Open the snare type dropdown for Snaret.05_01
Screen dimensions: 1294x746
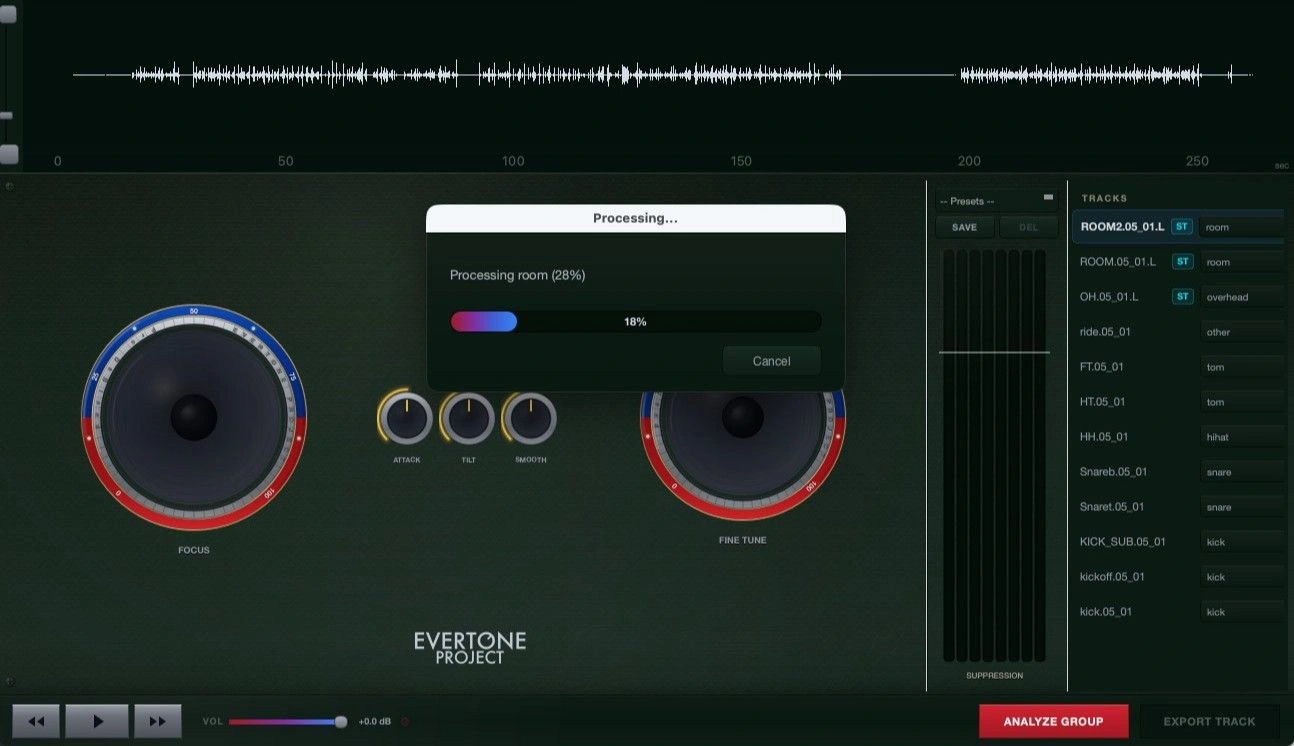pos(1242,507)
